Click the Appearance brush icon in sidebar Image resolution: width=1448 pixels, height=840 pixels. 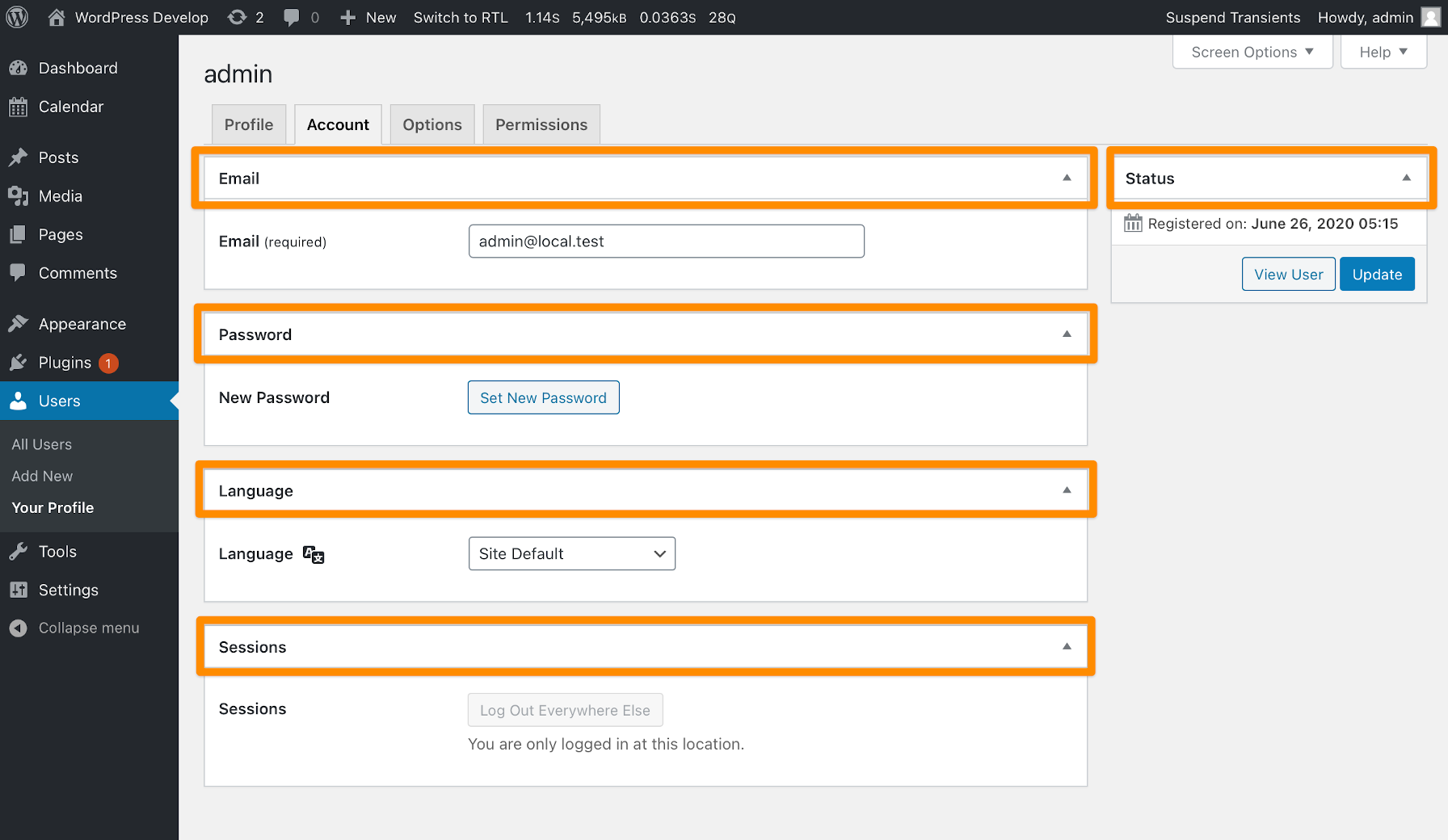19,323
